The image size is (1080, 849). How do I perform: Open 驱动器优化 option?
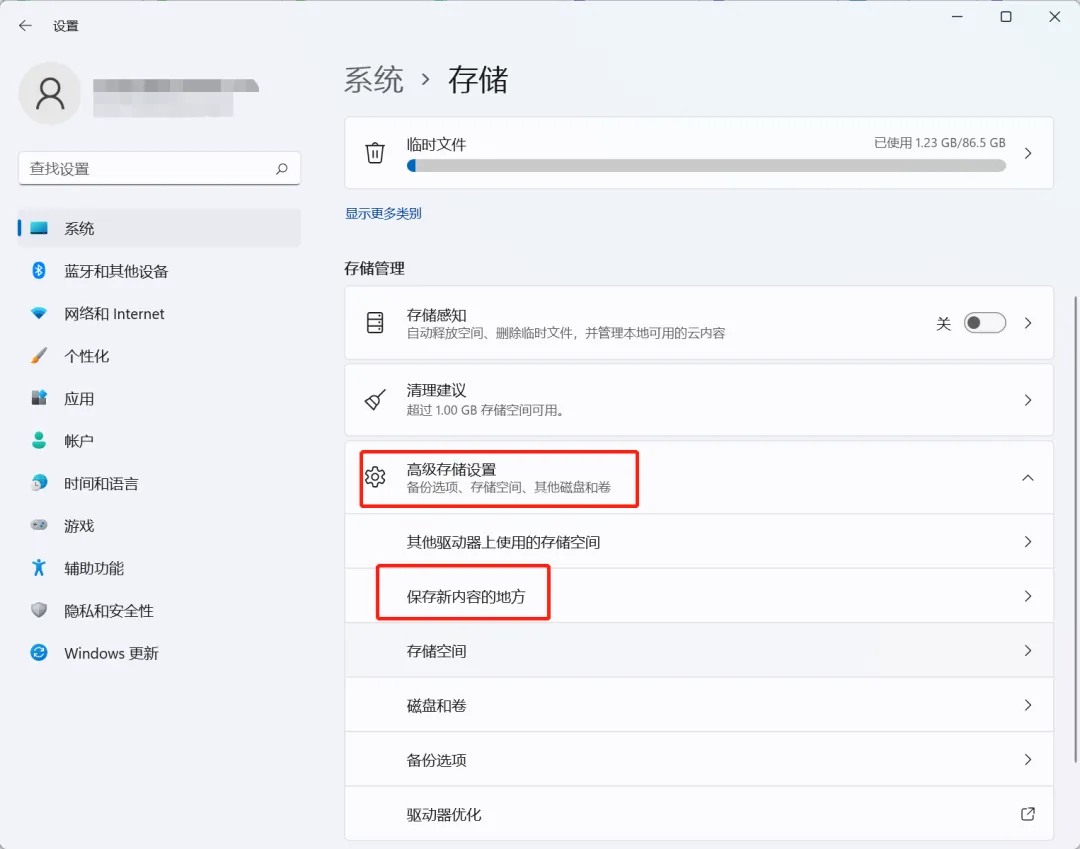(699, 814)
